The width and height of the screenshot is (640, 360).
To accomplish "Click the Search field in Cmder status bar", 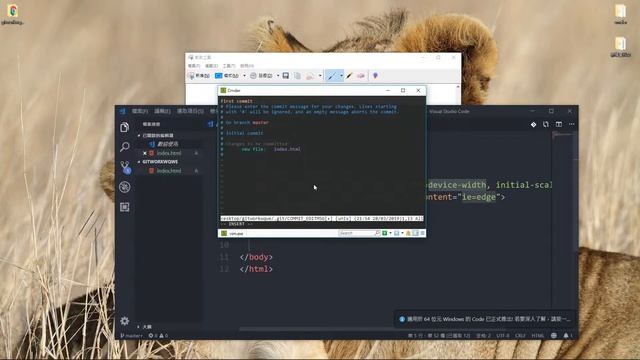I will pos(359,233).
